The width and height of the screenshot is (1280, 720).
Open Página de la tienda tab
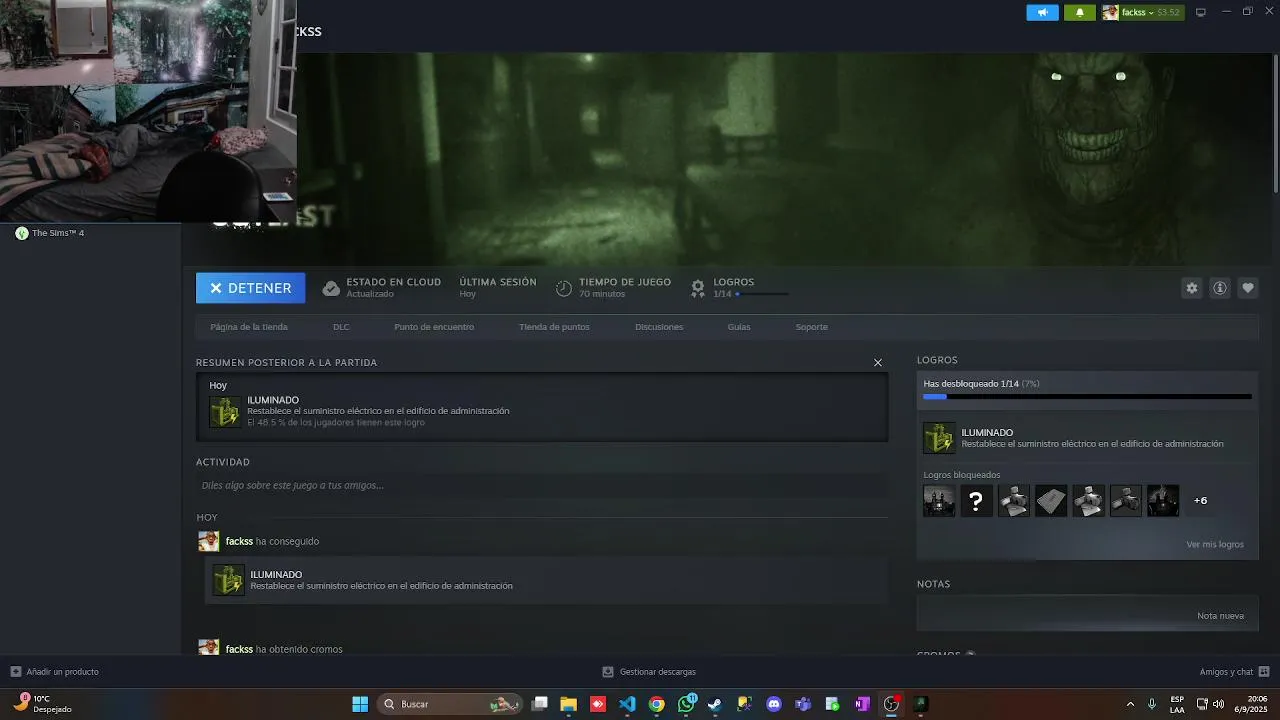pos(249,327)
